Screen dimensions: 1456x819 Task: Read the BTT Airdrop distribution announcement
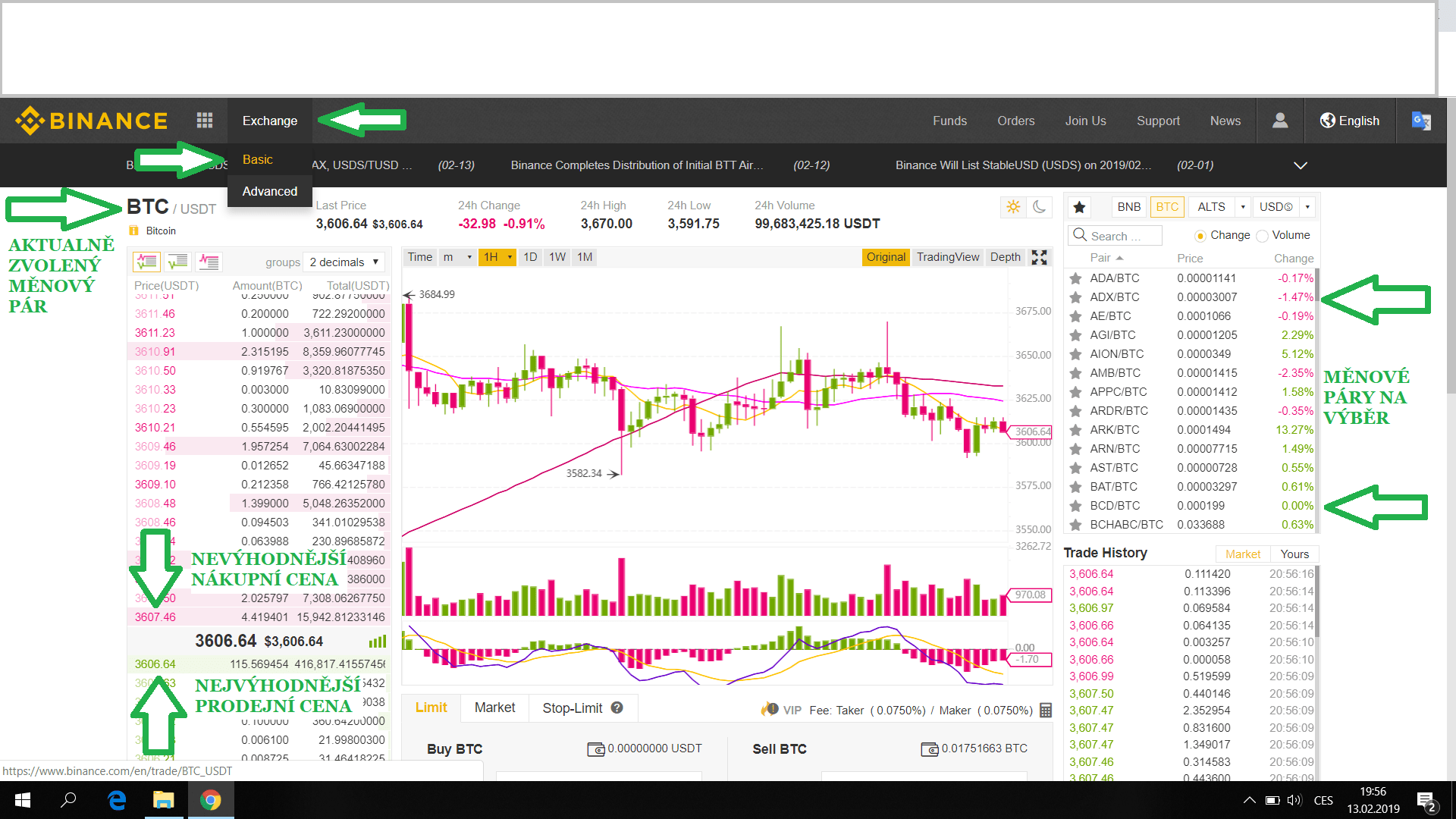point(637,165)
